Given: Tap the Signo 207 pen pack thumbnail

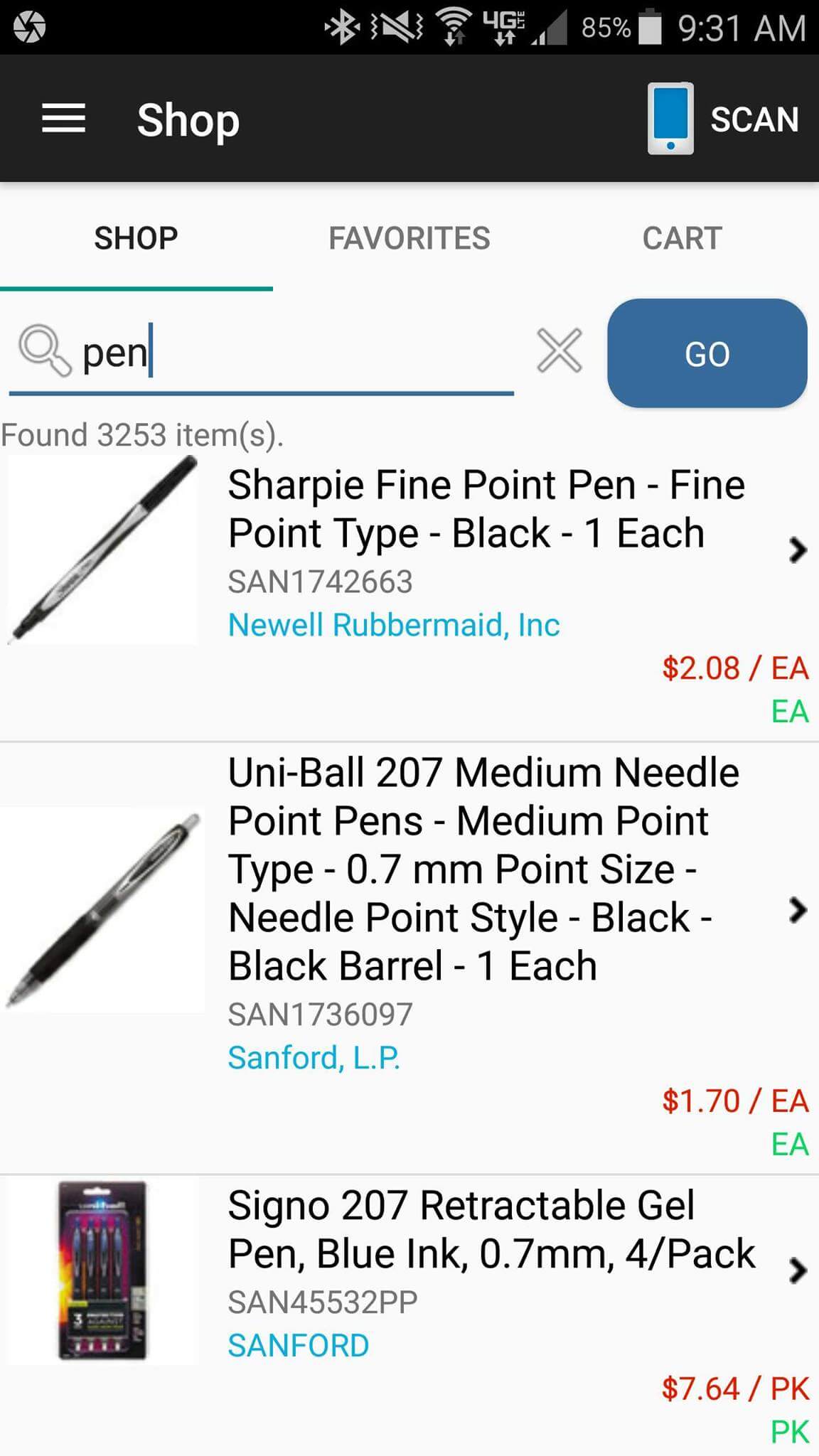Looking at the screenshot, I should coord(102,1270).
